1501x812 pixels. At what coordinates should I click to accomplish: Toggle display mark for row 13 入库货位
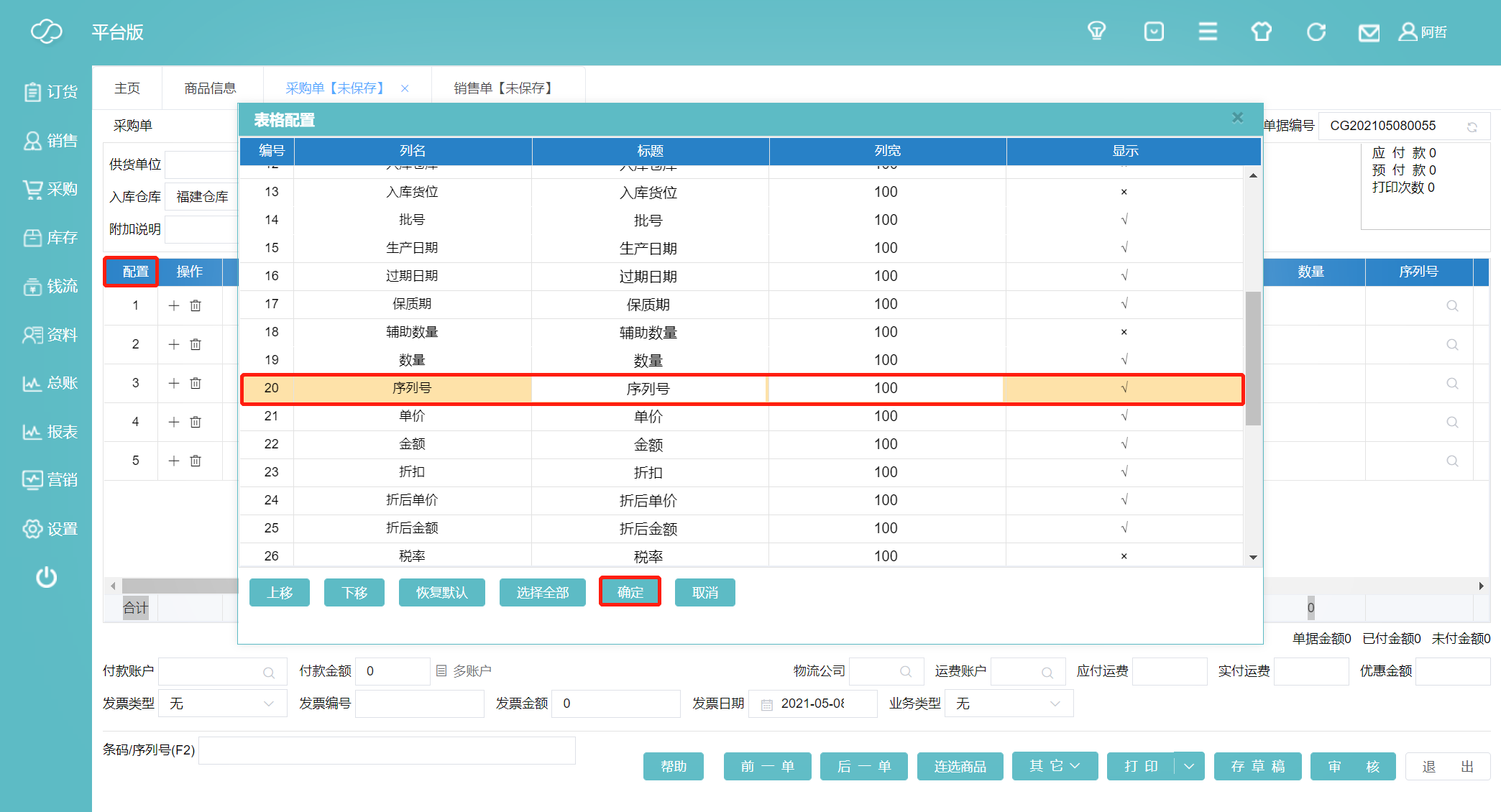(x=1124, y=192)
